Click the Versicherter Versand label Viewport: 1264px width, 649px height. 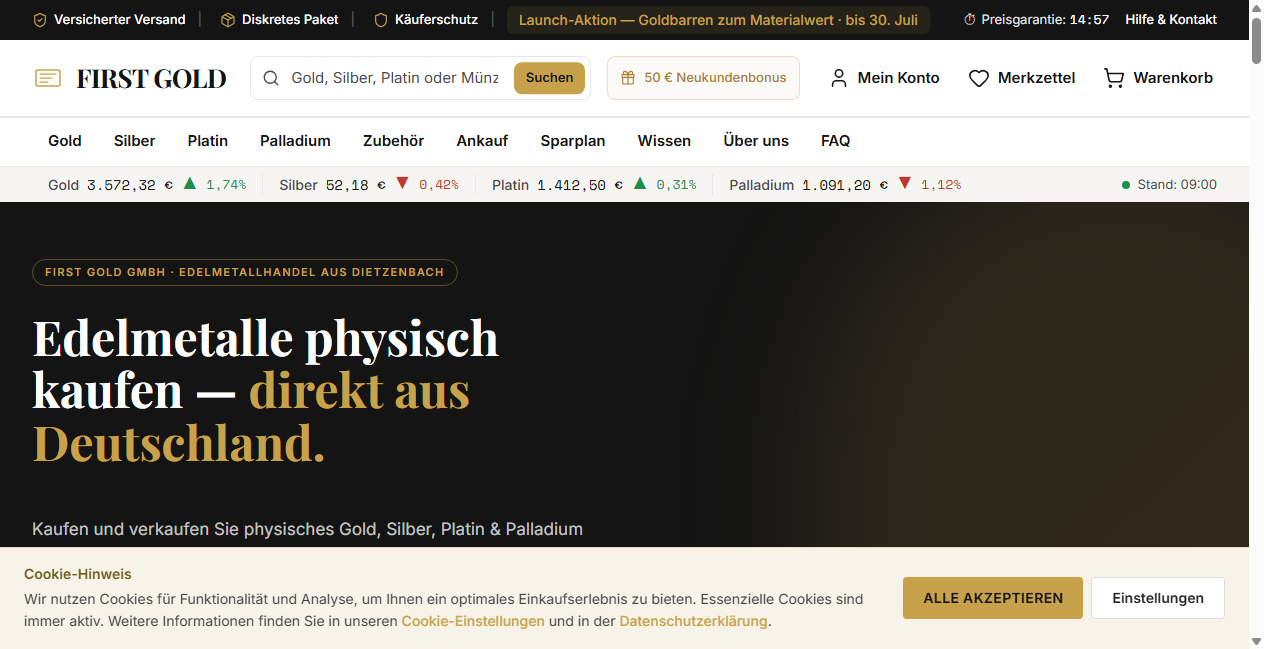120,20
